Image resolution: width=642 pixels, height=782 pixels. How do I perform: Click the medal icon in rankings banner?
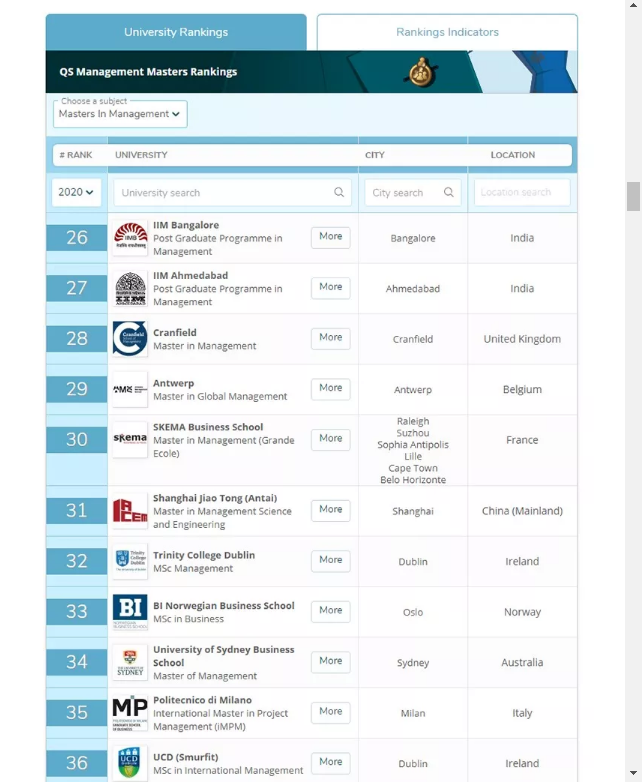422,72
